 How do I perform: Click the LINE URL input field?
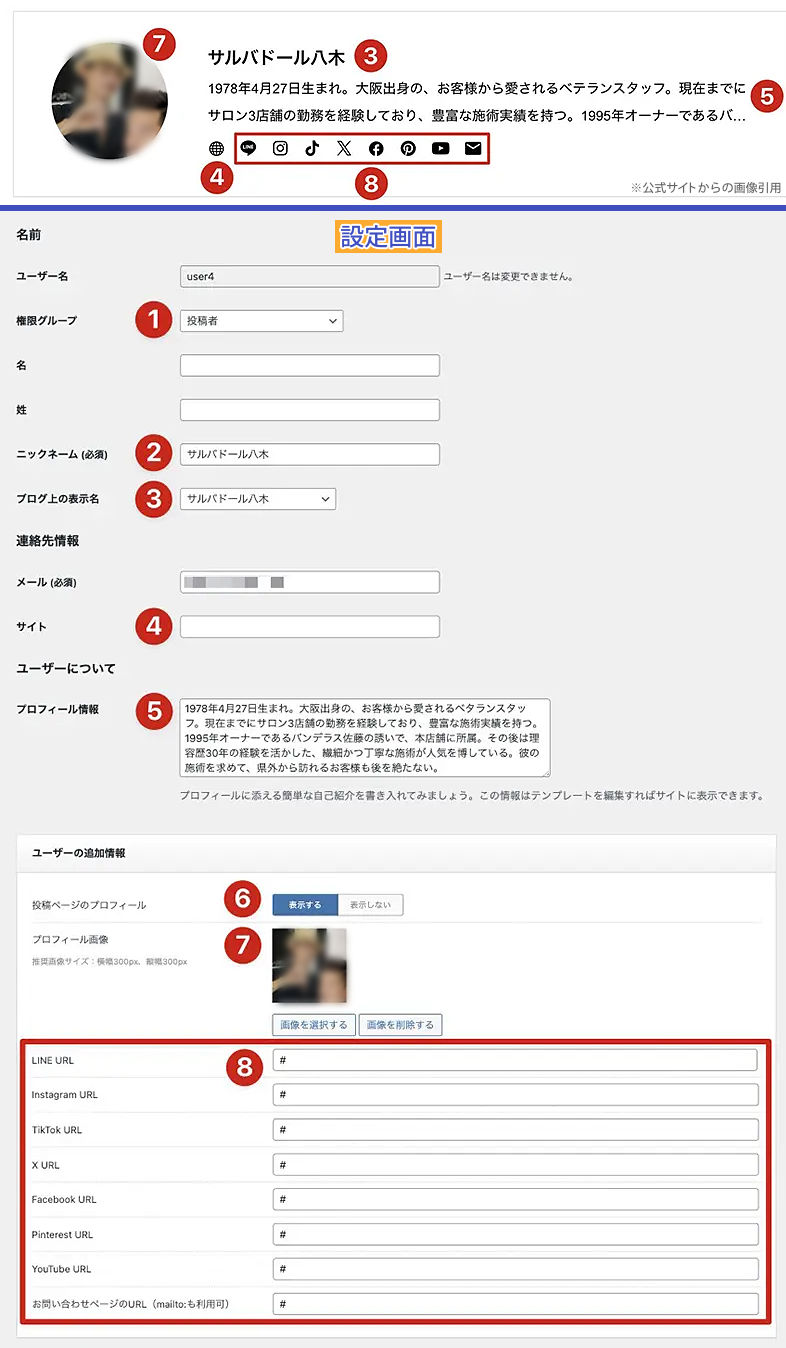(515, 1060)
